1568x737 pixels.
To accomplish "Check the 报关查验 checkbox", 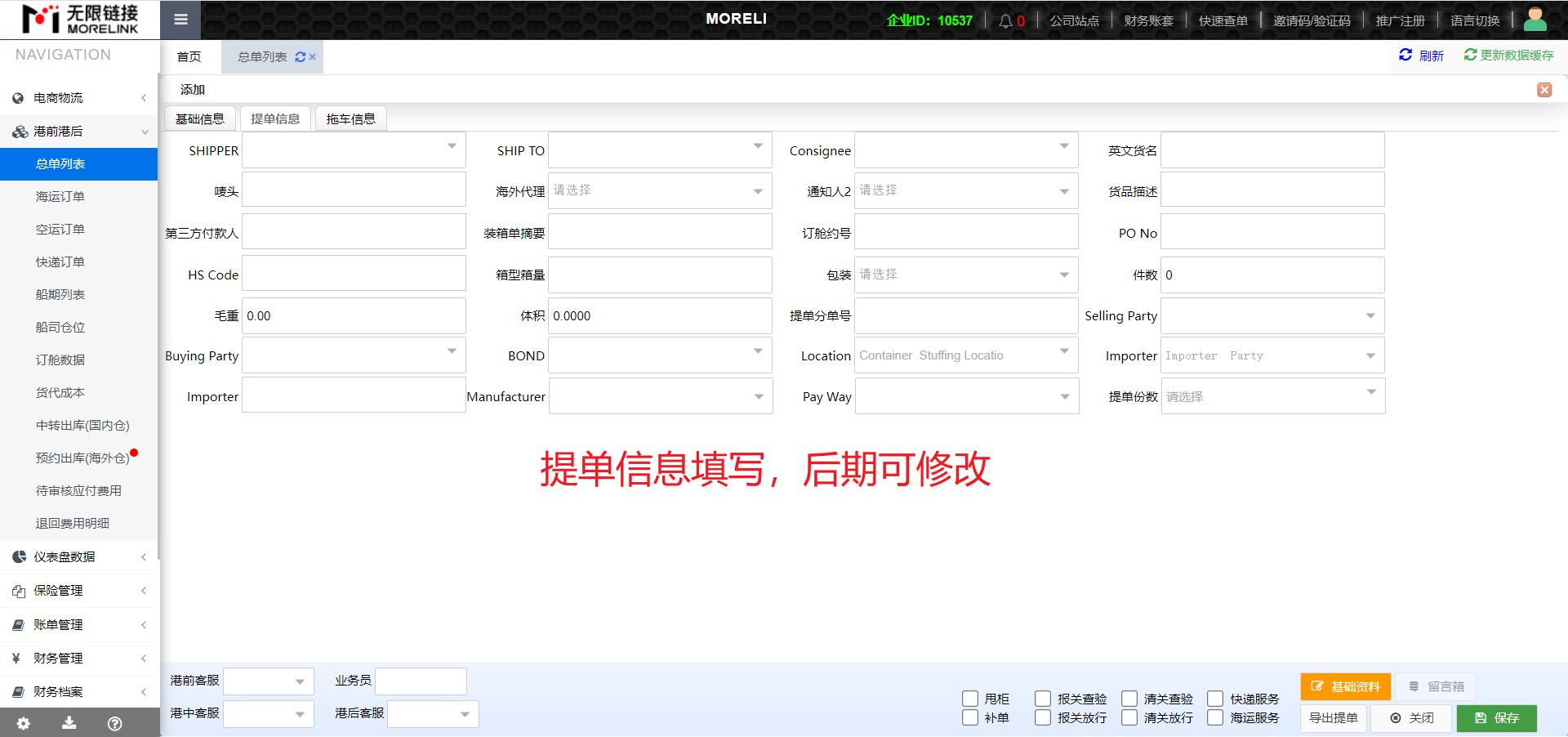I will (x=1043, y=699).
